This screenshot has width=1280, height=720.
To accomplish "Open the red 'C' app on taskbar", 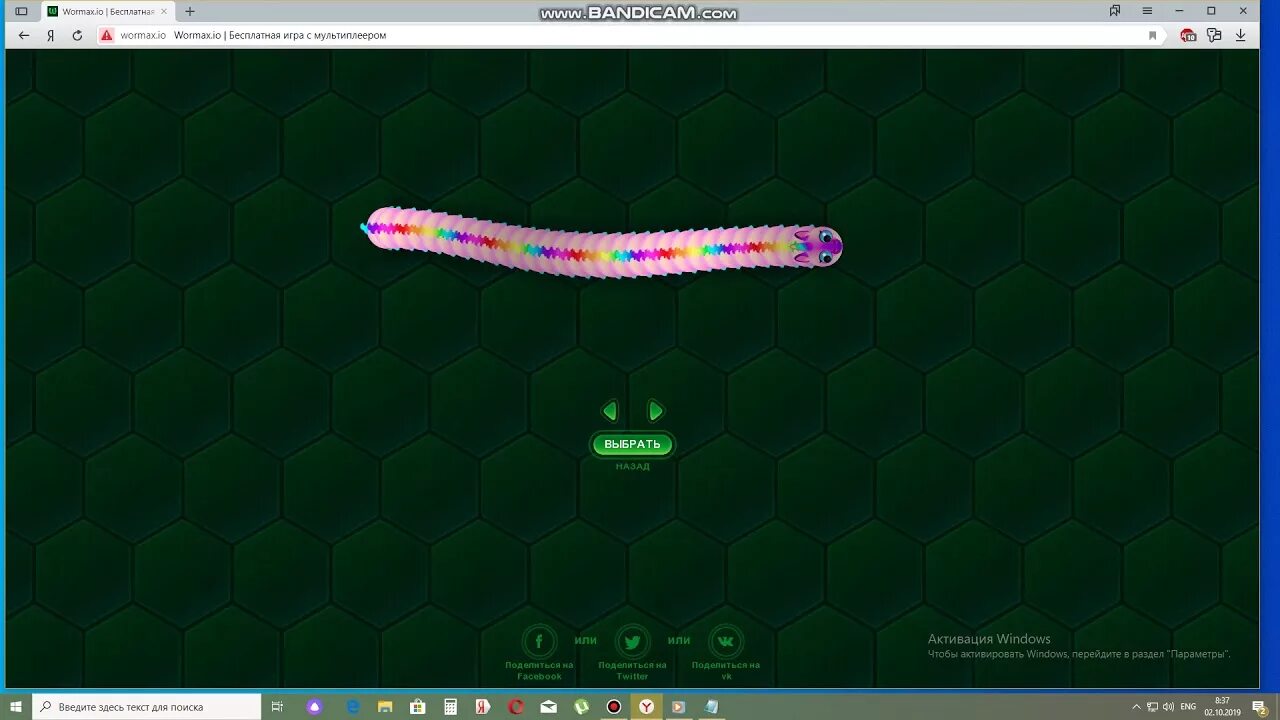I will tap(516, 707).
